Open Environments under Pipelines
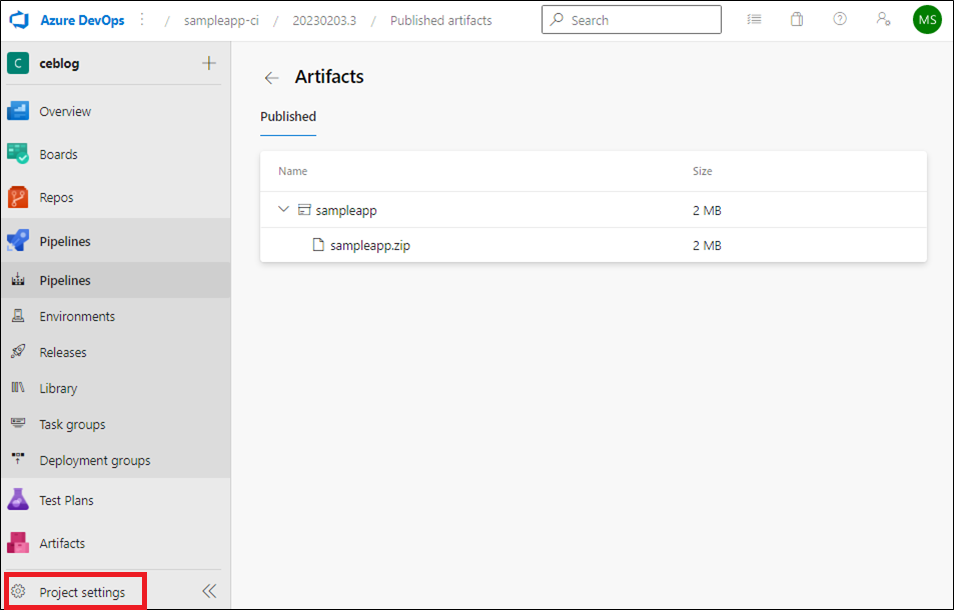Viewport: 954px width, 610px height. click(x=116, y=316)
